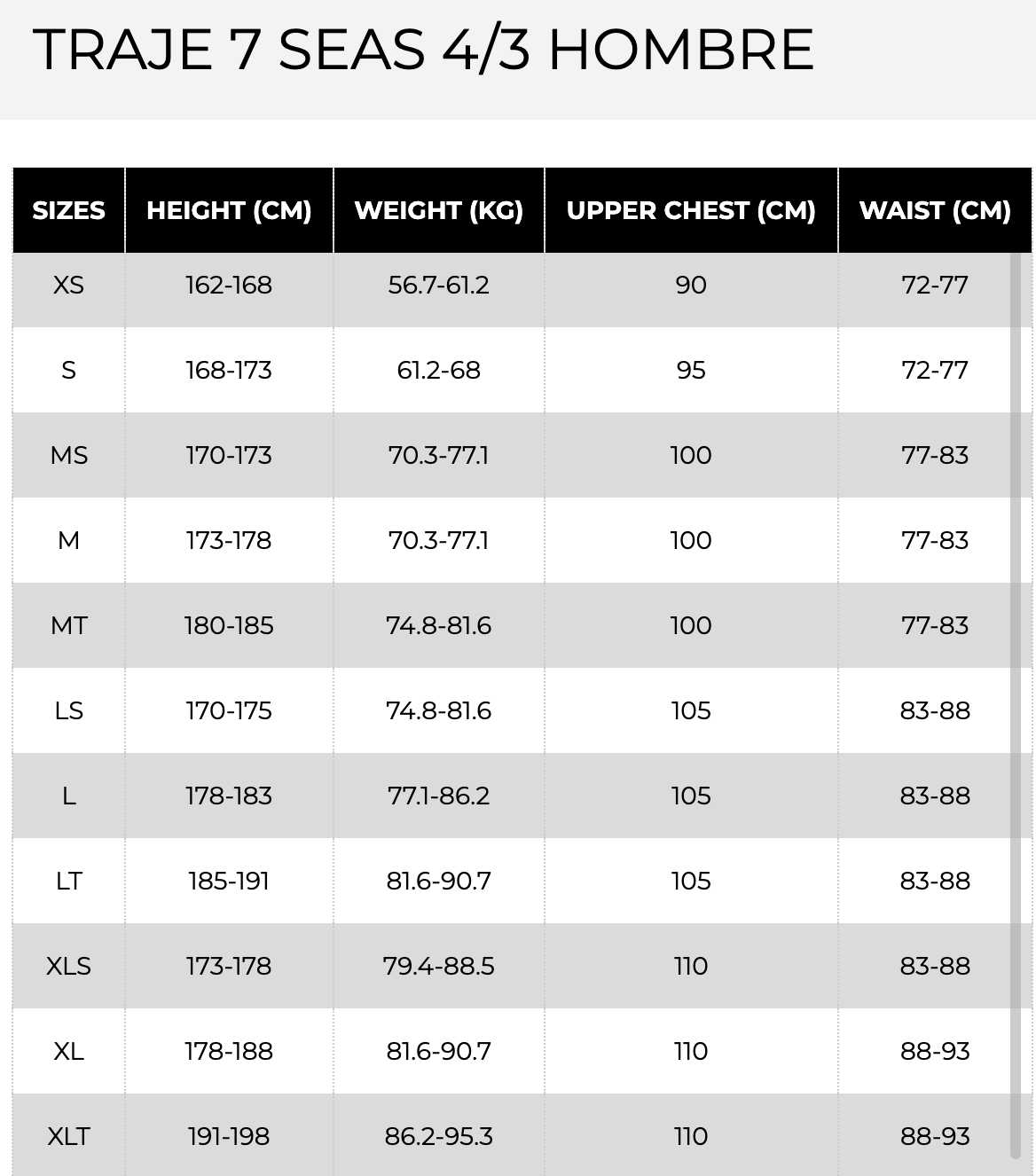The image size is (1036, 1176).
Task: Click weight value 77.1-86.2
Action: point(438,796)
